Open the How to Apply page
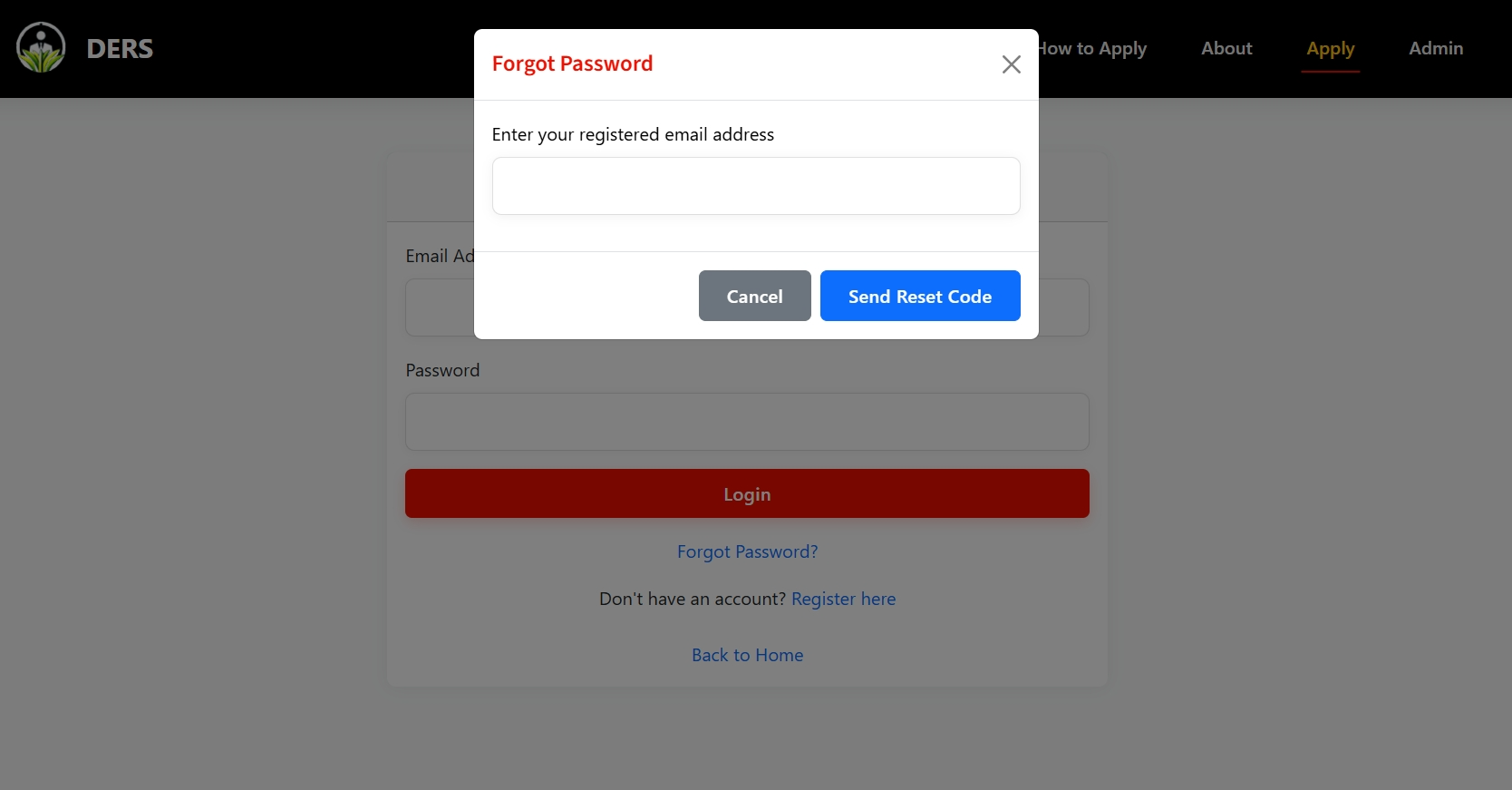The height and width of the screenshot is (790, 1512). [x=1090, y=49]
